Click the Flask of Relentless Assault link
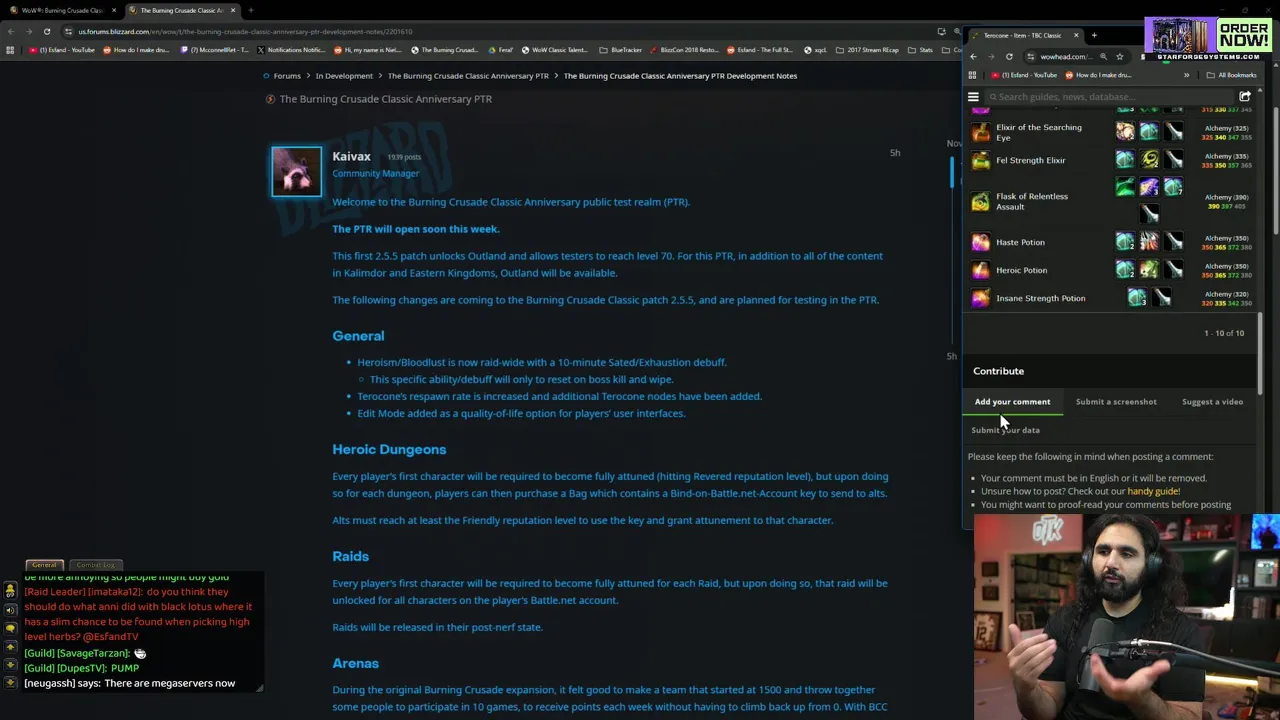 pyautogui.click(x=1032, y=201)
